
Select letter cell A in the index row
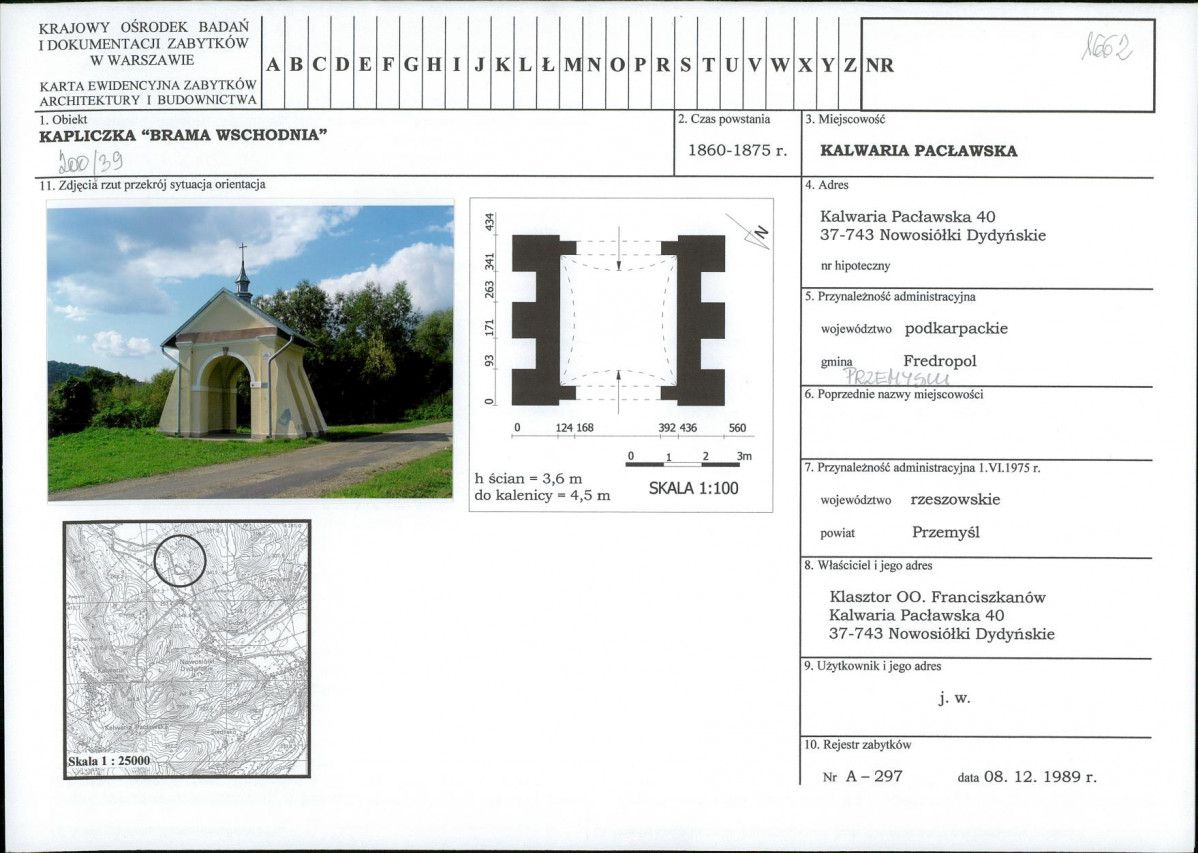coord(273,66)
